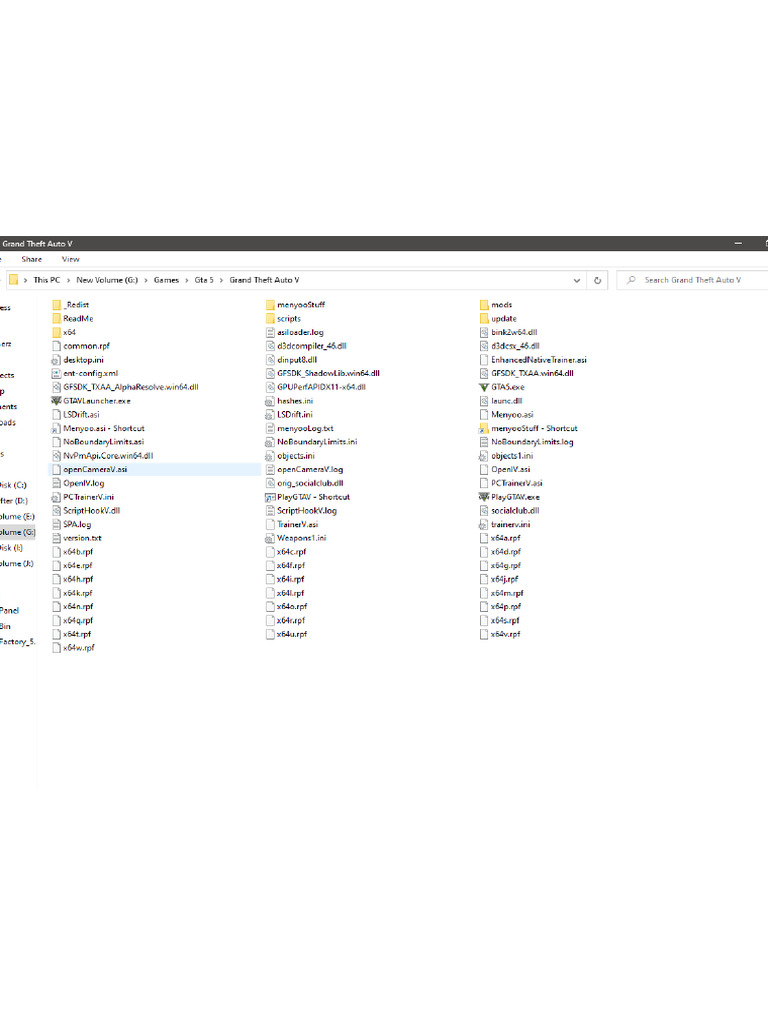Select the d3dcompiler_46.dll file
The width and height of the screenshot is (768, 1024).
coord(312,346)
